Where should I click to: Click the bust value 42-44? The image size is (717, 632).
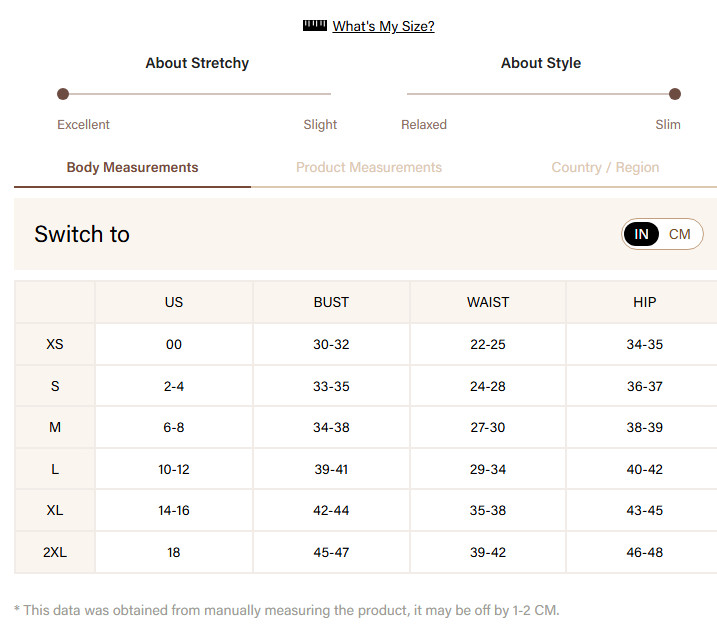coord(331,511)
